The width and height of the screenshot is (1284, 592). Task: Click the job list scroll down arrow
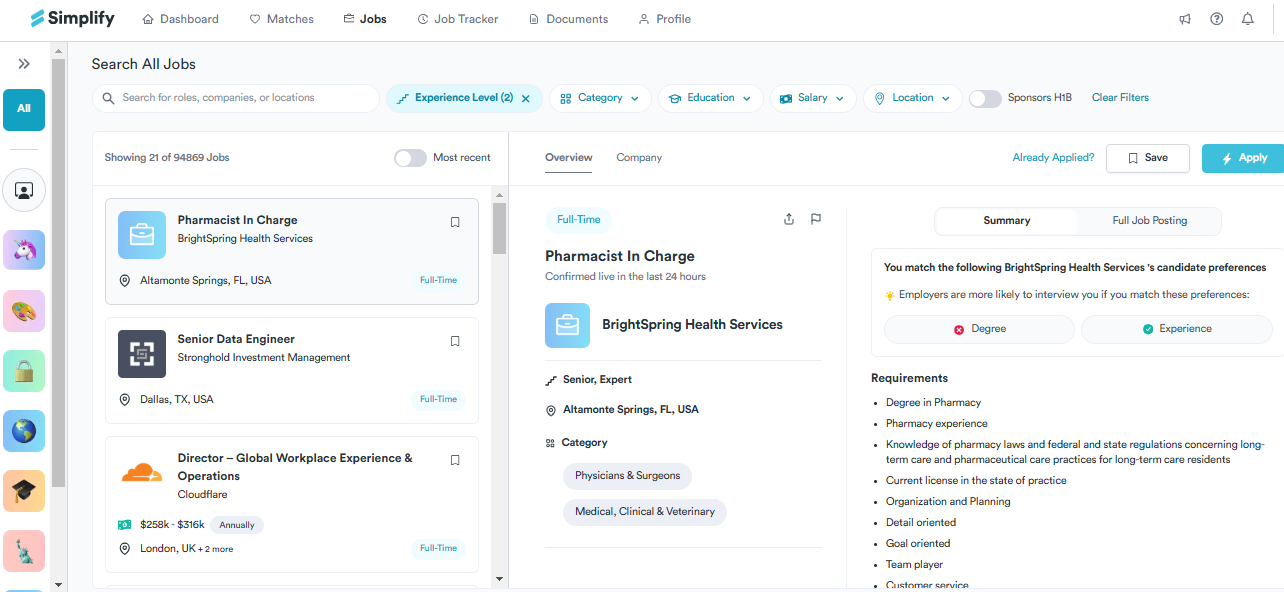pos(499,579)
